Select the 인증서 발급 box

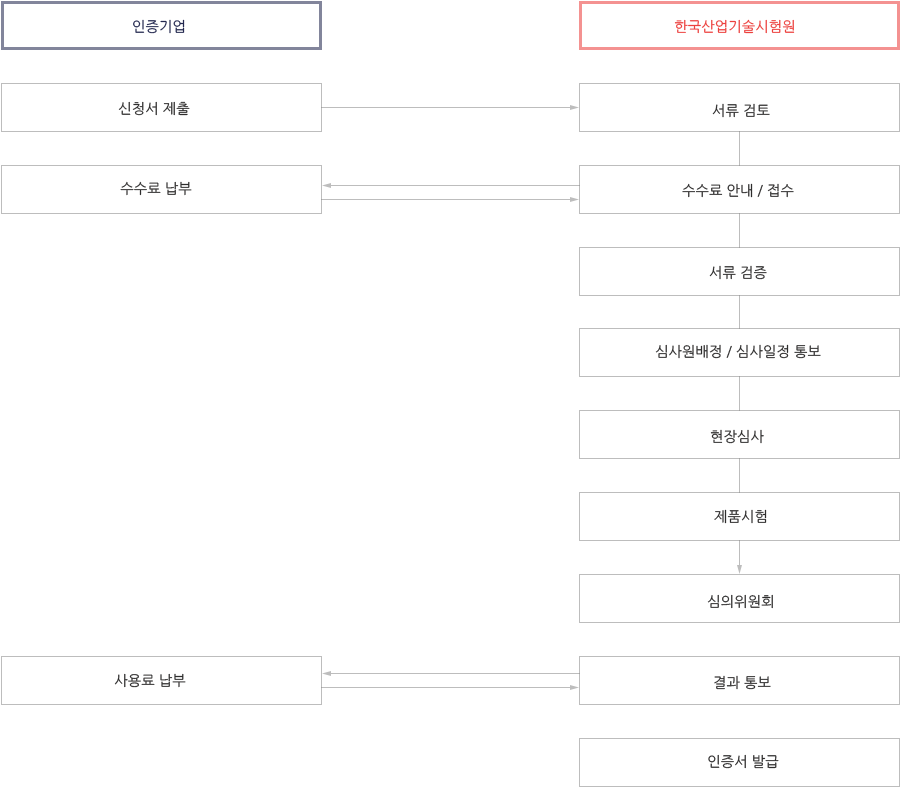[x=740, y=763]
